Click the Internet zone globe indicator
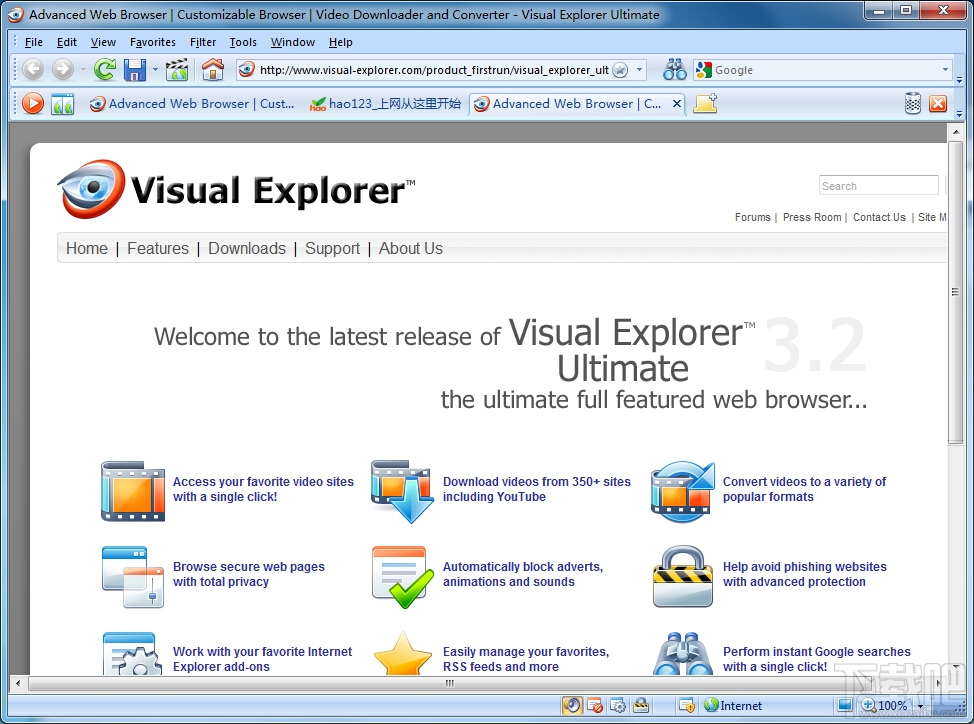 click(x=733, y=705)
